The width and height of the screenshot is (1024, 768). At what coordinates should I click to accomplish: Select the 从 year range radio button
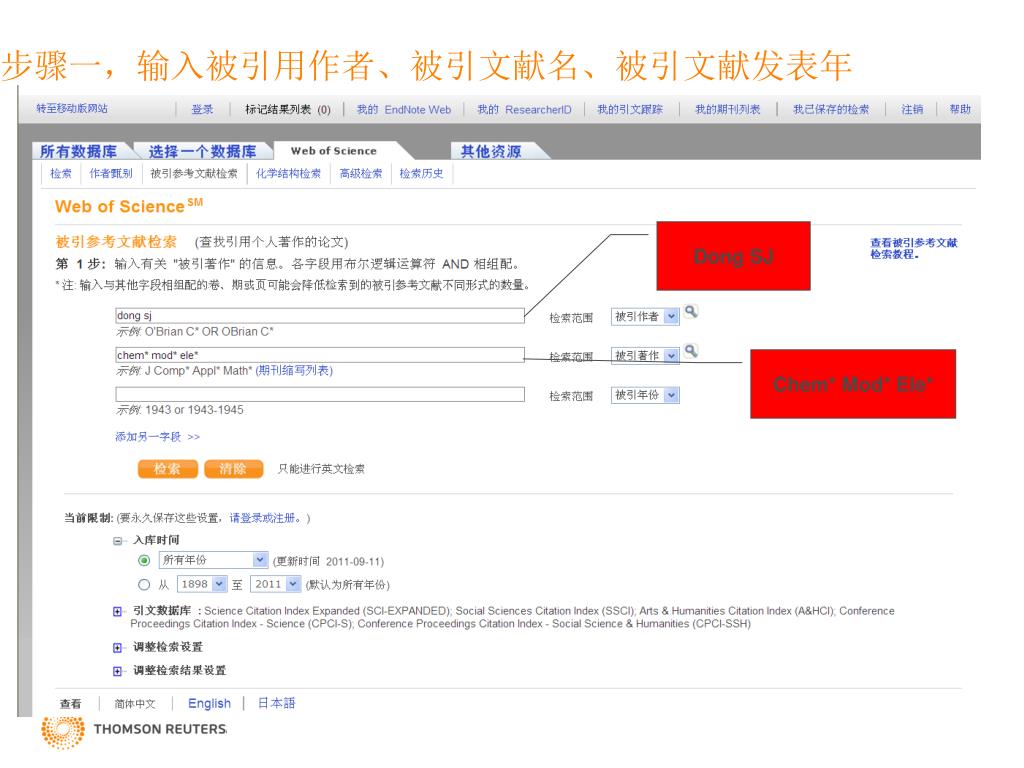144,584
